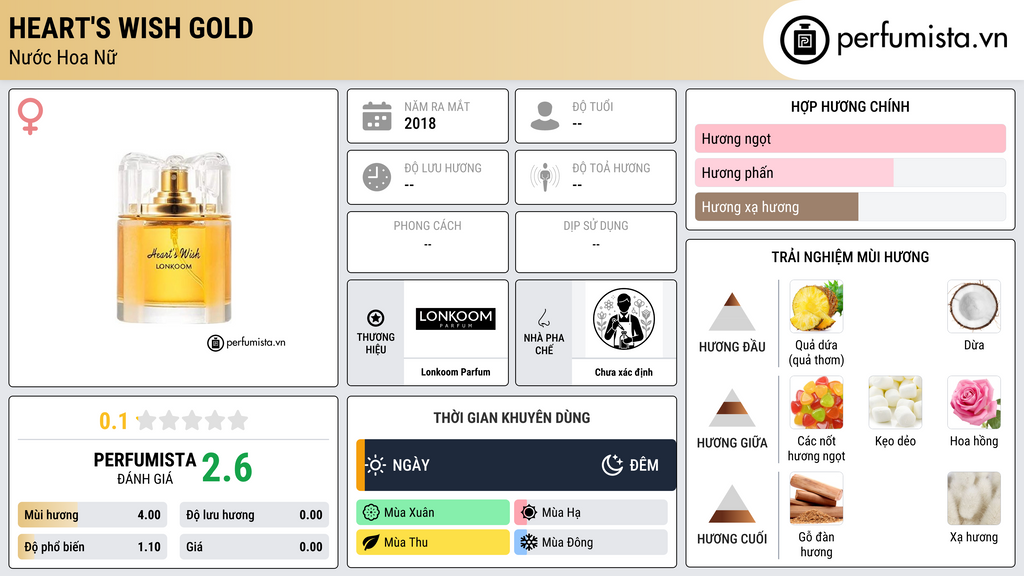1024x576 pixels.
Task: Click the nose icon above Nhà pha chế
Action: (x=544, y=319)
